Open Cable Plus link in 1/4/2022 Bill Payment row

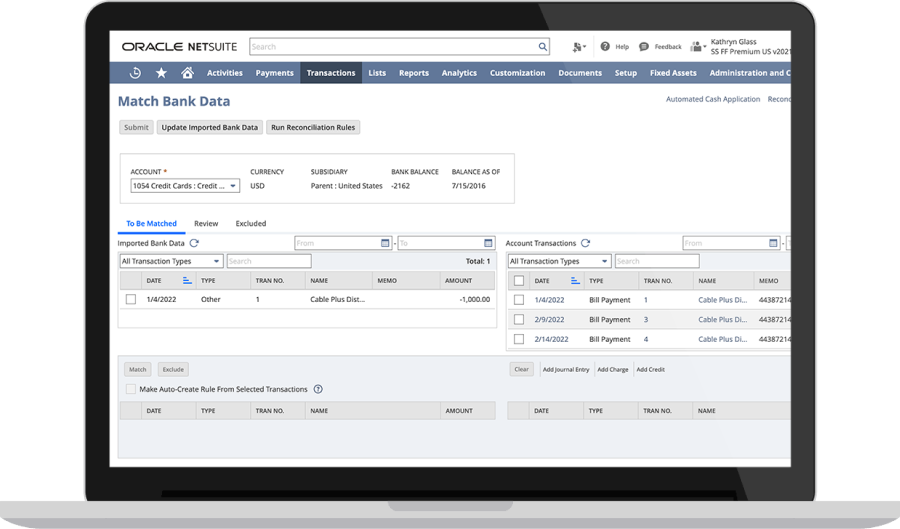tap(723, 299)
